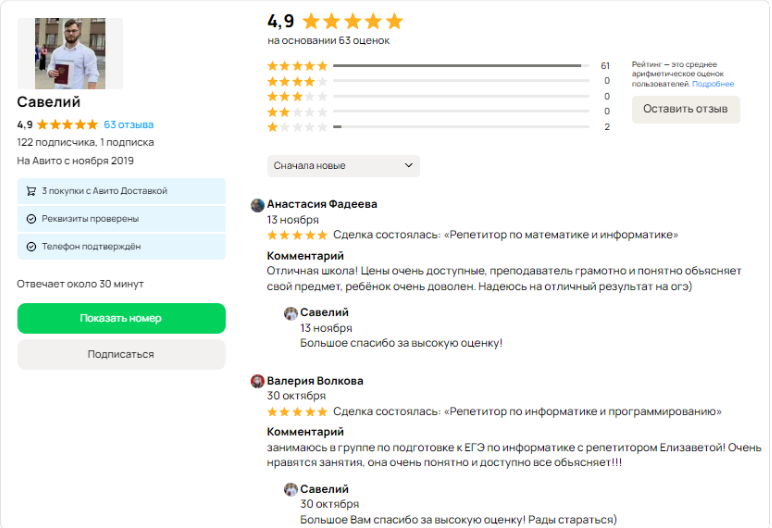This screenshot has width=772, height=528.
Task: Click Савелий's avatar in the 13 ноября reply
Action: click(x=291, y=313)
